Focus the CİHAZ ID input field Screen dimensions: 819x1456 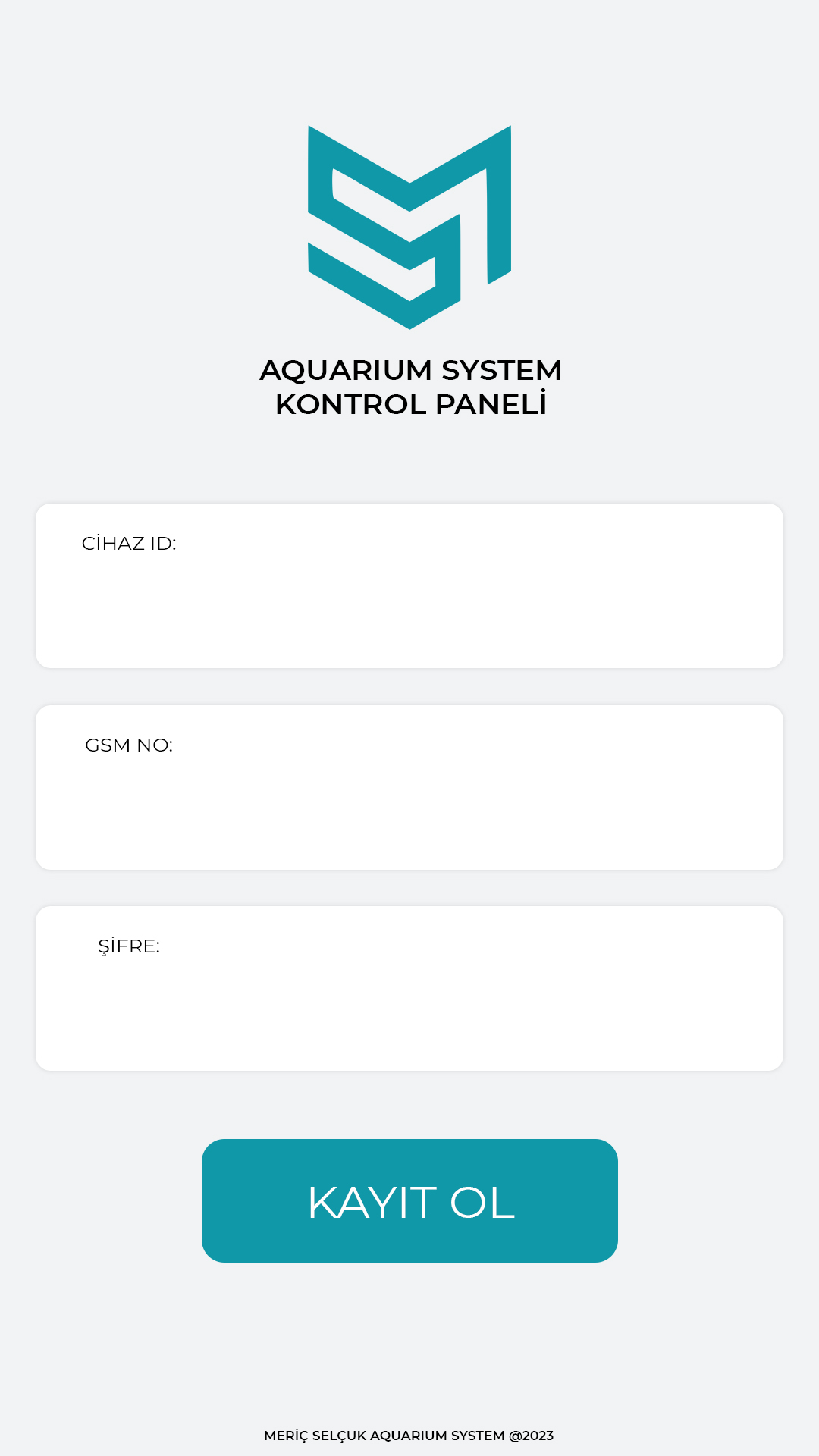[x=409, y=585]
